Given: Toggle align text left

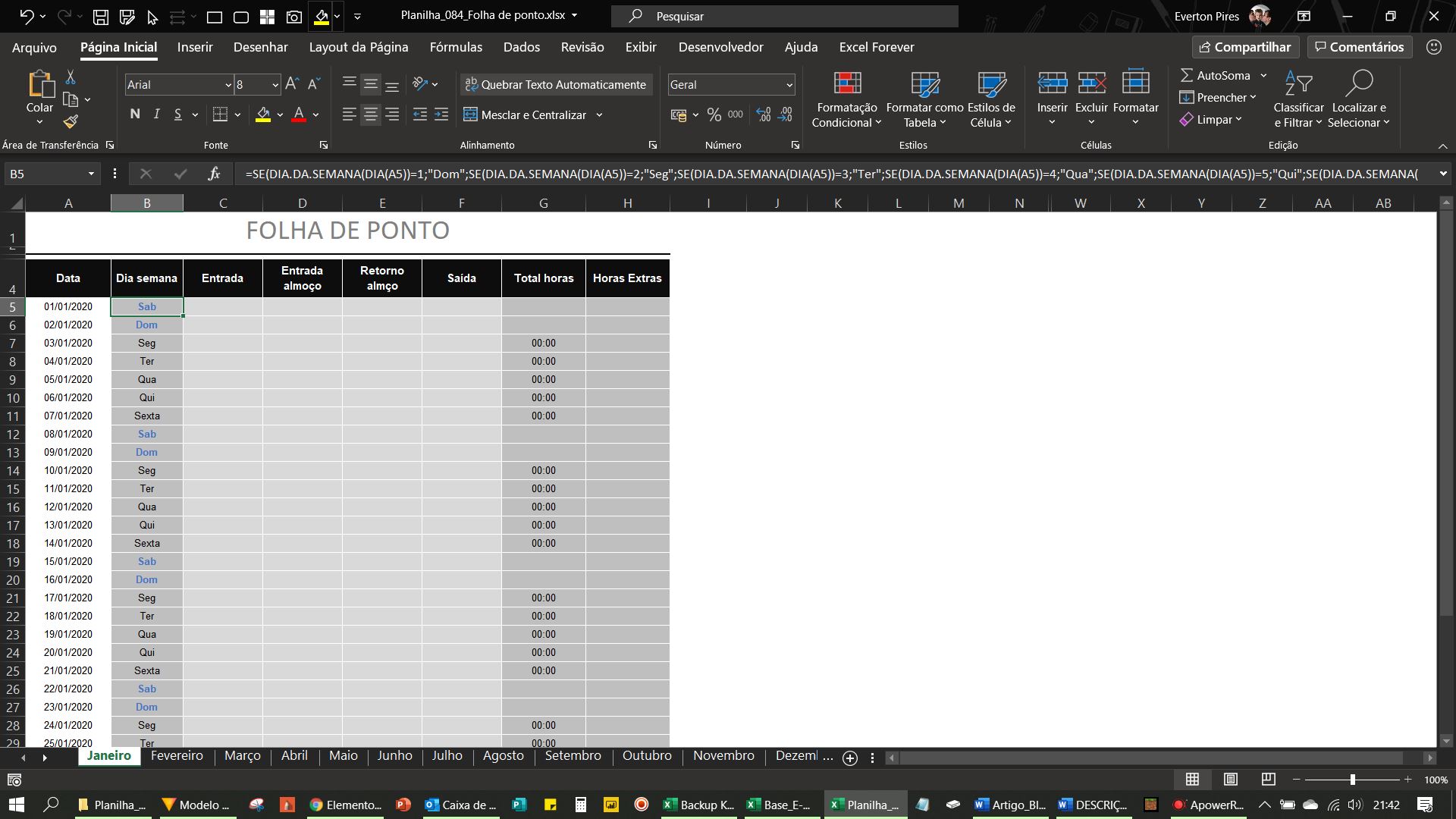Looking at the screenshot, I should coord(349,115).
